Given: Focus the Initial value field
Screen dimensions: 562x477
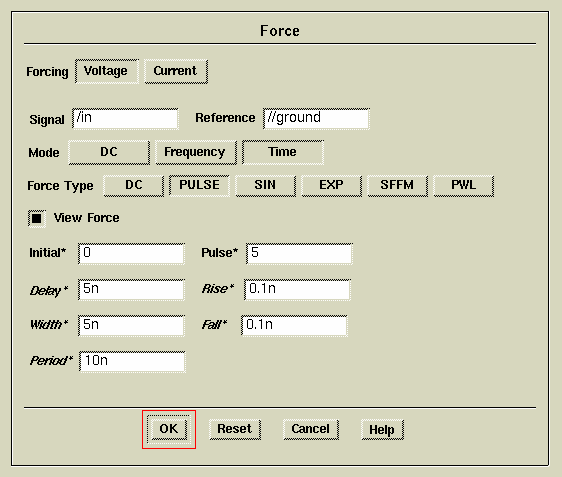Looking at the screenshot, I should point(131,254).
